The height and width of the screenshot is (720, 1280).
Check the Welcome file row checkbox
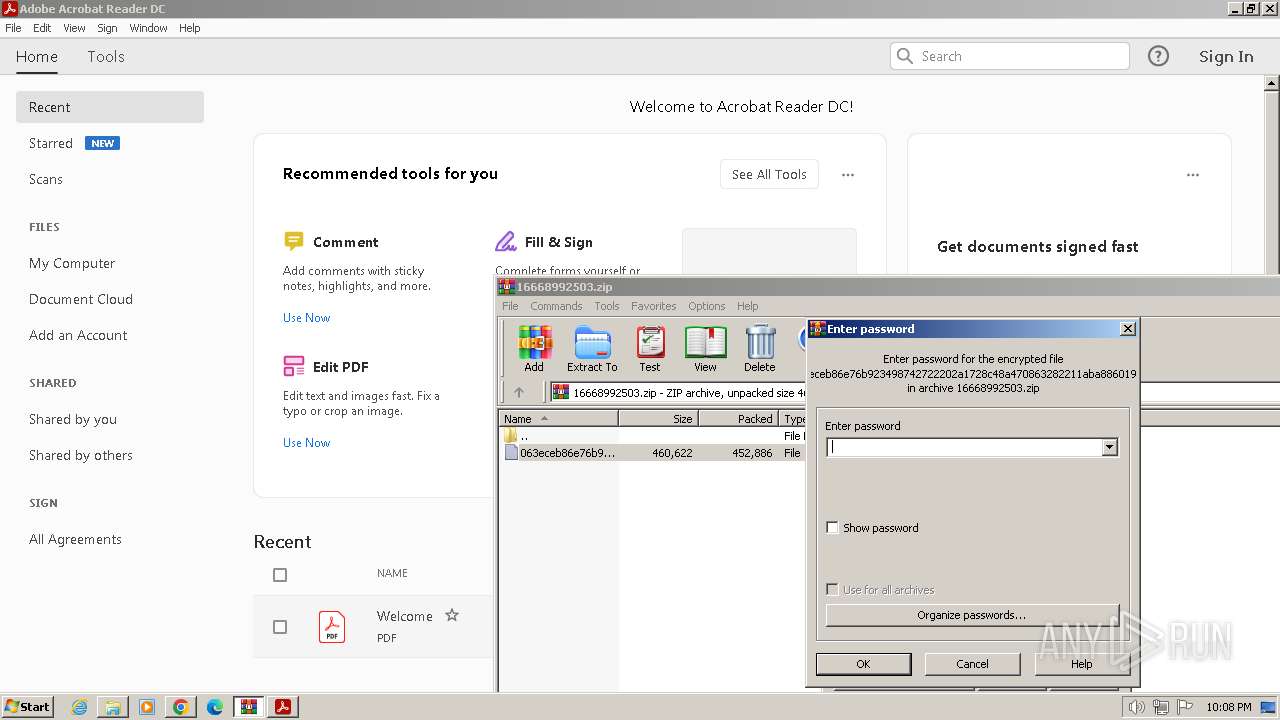click(x=280, y=627)
